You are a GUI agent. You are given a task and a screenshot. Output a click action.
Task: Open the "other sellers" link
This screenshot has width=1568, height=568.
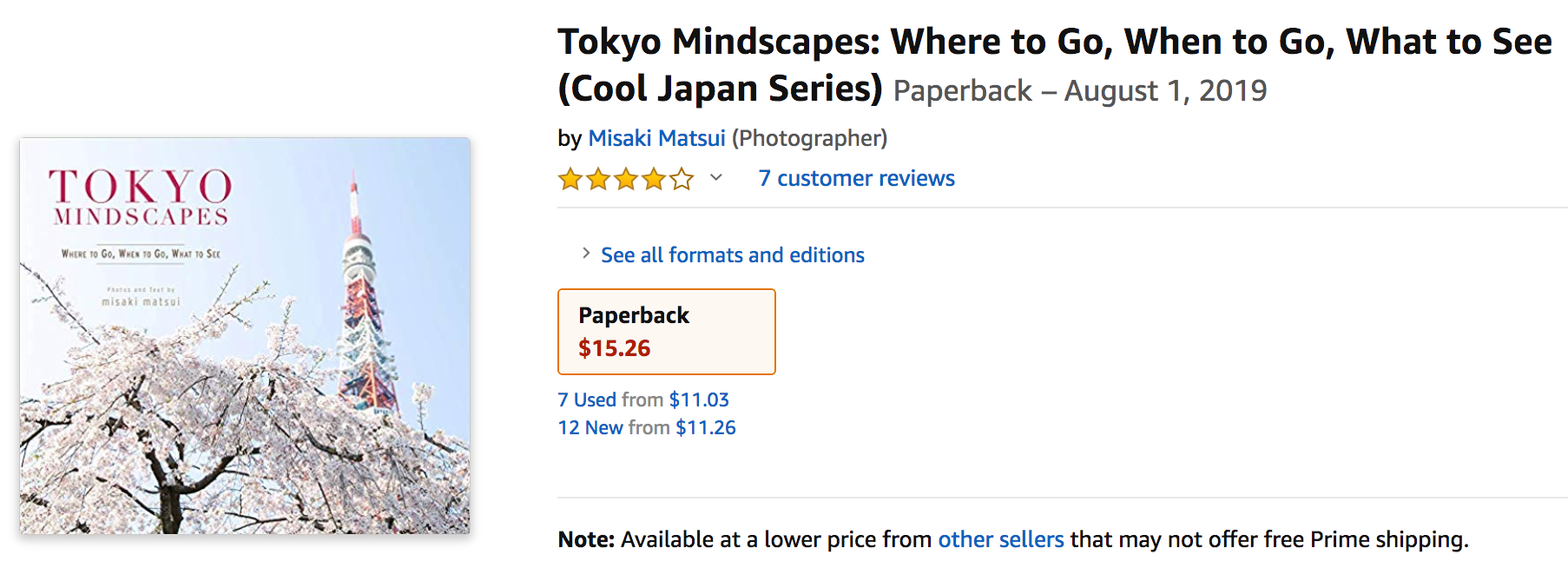1000,539
